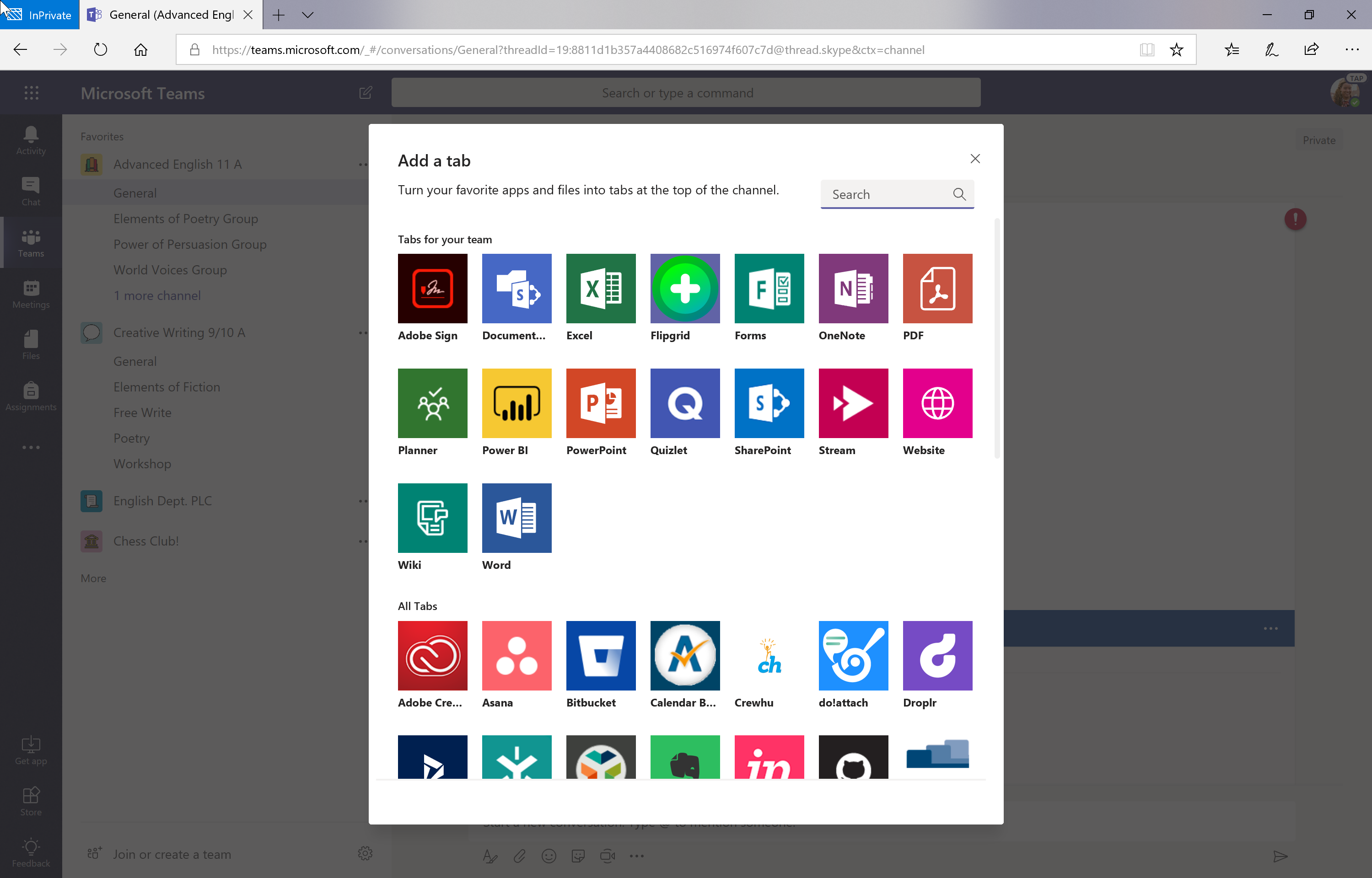Open browser Settings and more menu
This screenshot has width=1372, height=878.
tap(1351, 49)
